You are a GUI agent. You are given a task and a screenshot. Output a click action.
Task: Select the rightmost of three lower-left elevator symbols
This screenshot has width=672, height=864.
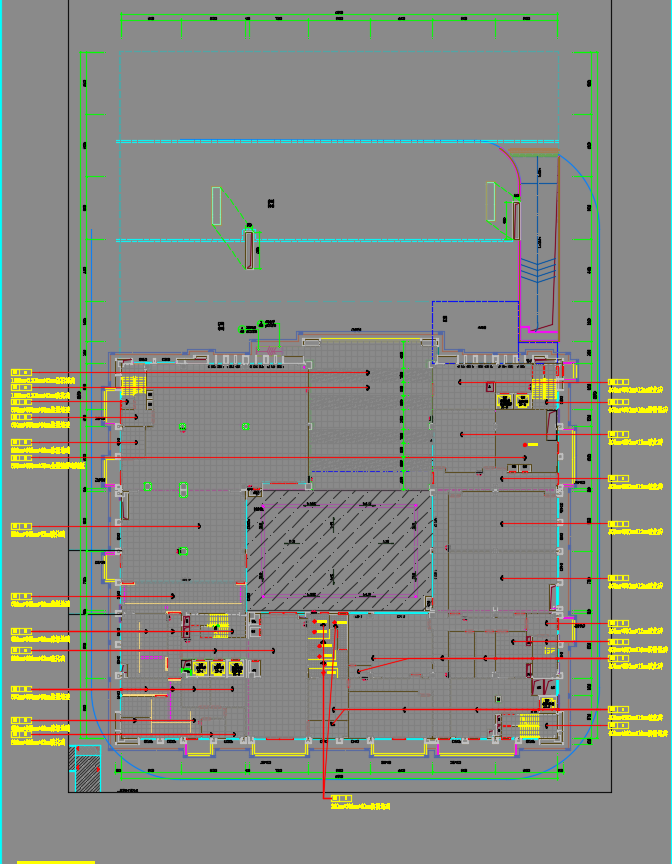[x=237, y=668]
